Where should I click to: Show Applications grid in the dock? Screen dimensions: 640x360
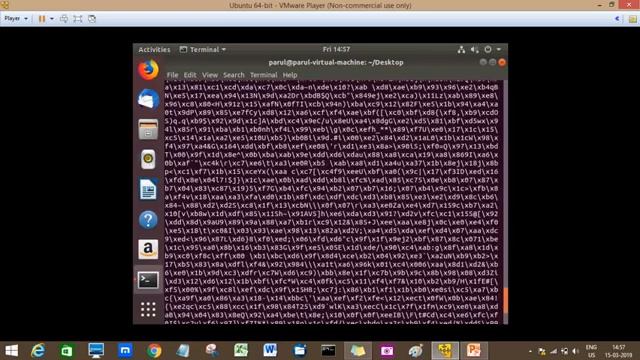(x=148, y=309)
